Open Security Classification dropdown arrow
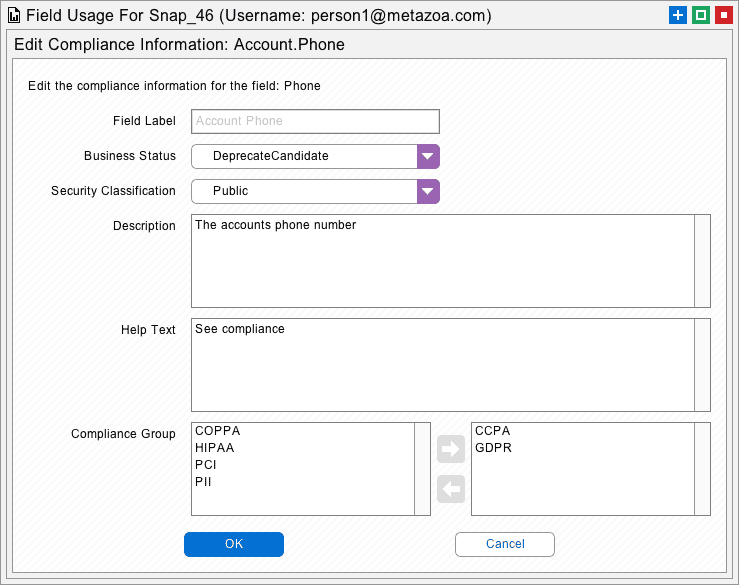 coord(428,191)
